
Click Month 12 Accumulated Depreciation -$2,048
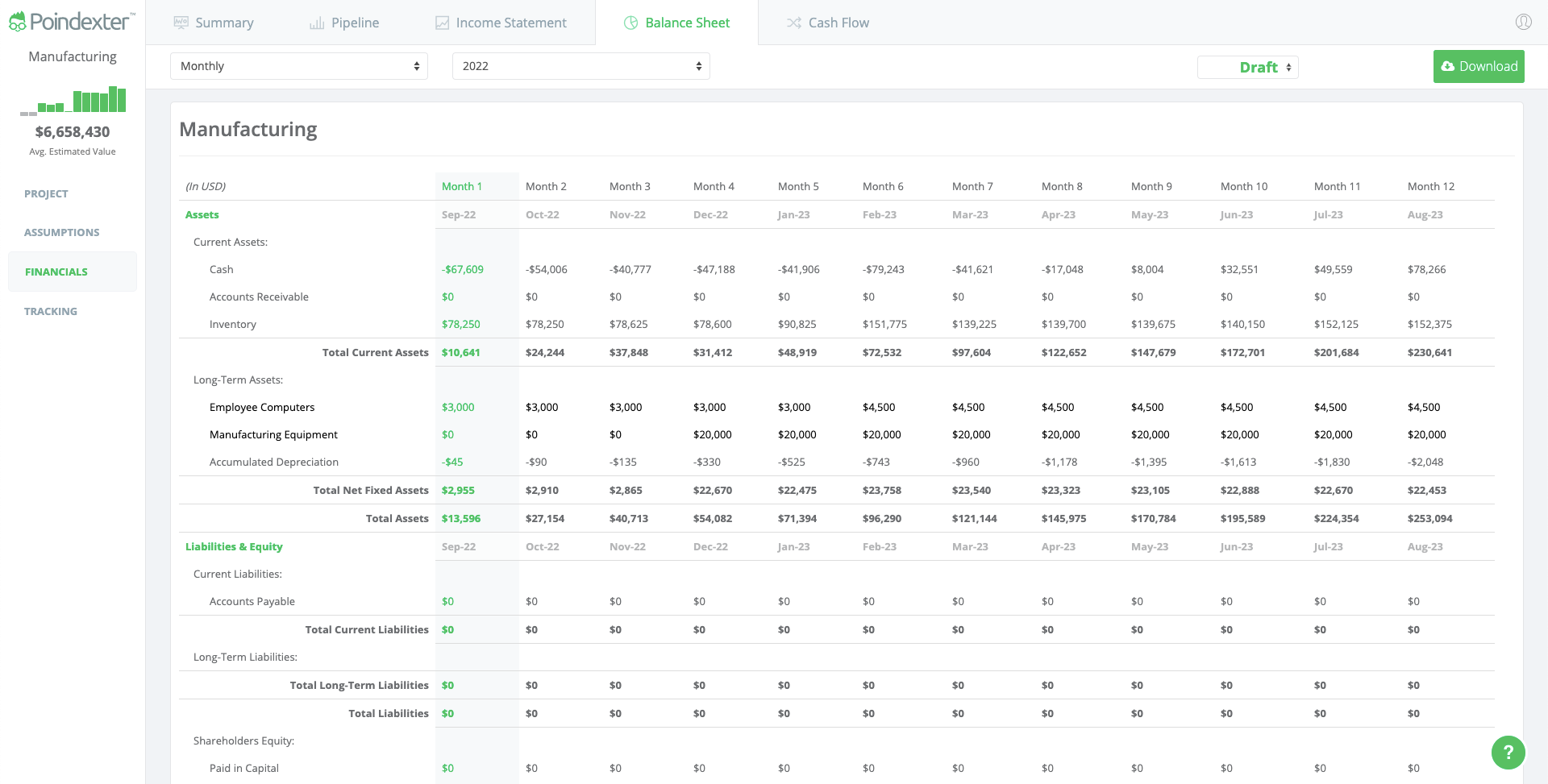click(x=1425, y=462)
